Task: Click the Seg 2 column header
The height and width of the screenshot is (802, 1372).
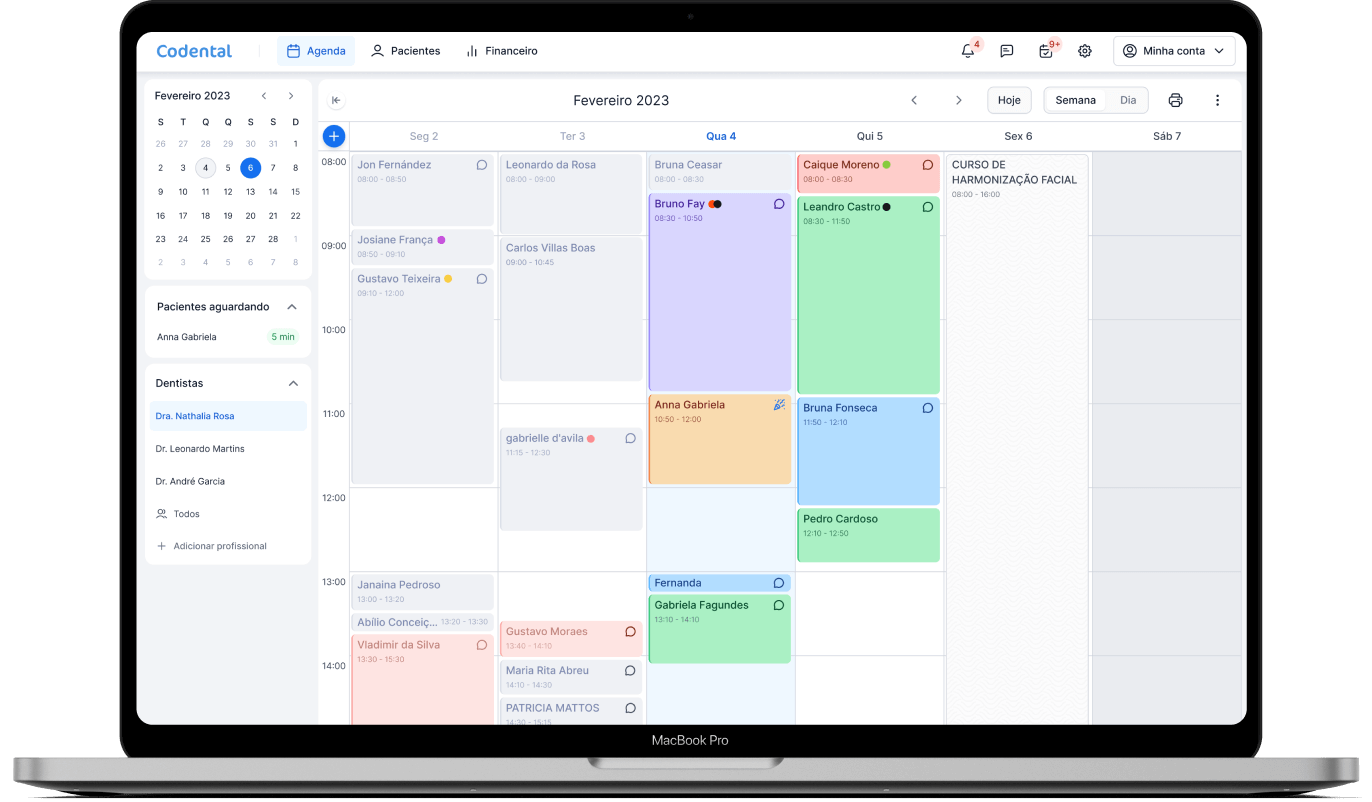Action: 424,136
